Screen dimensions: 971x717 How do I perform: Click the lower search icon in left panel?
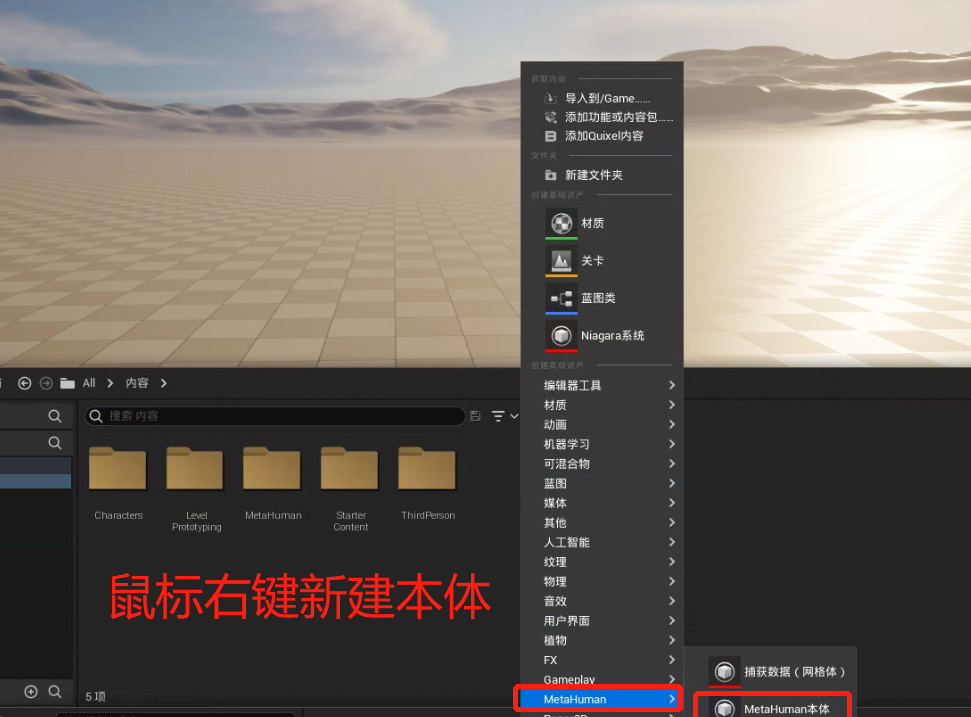55,443
